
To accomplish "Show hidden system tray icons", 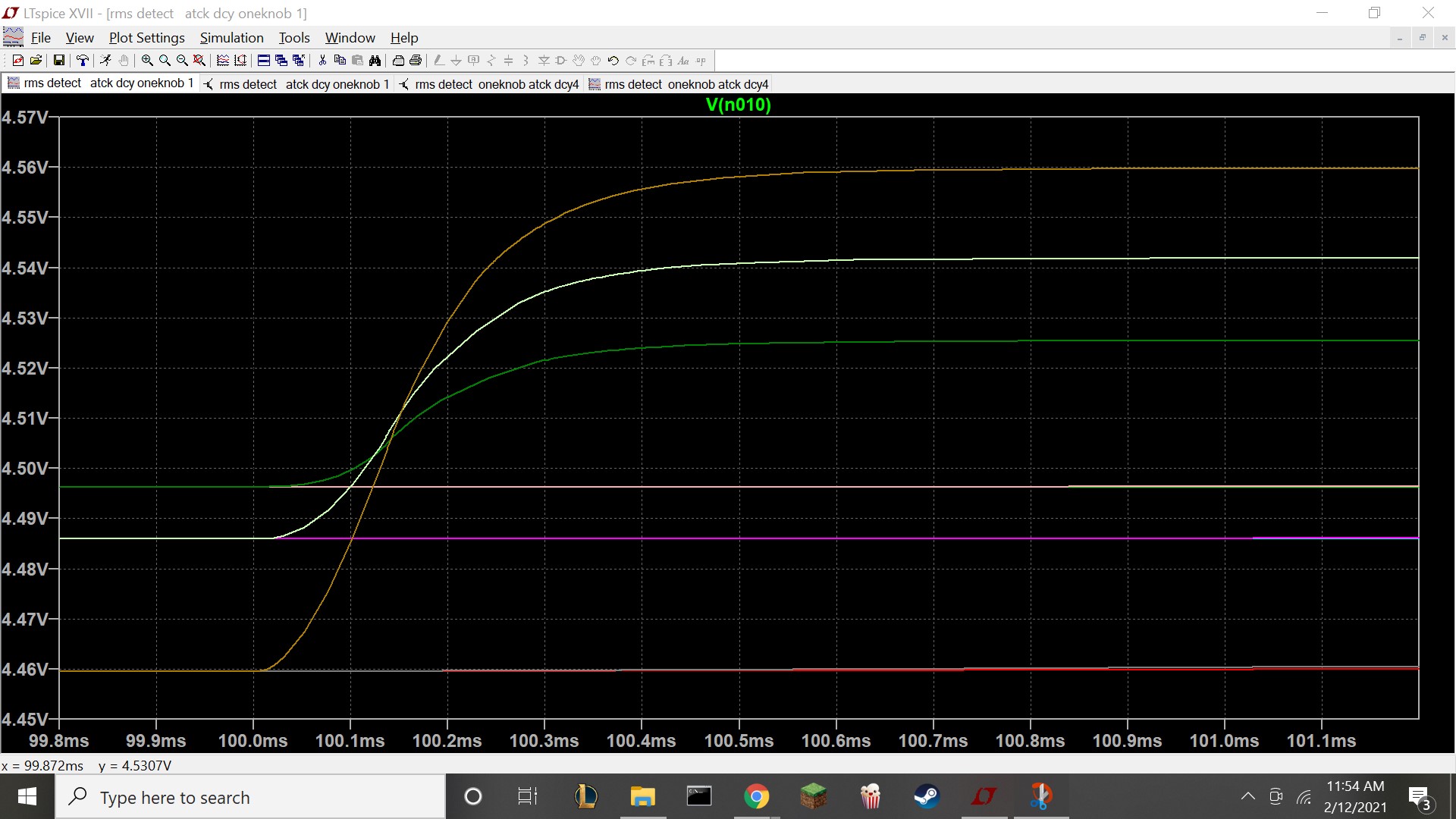I will point(1247,797).
